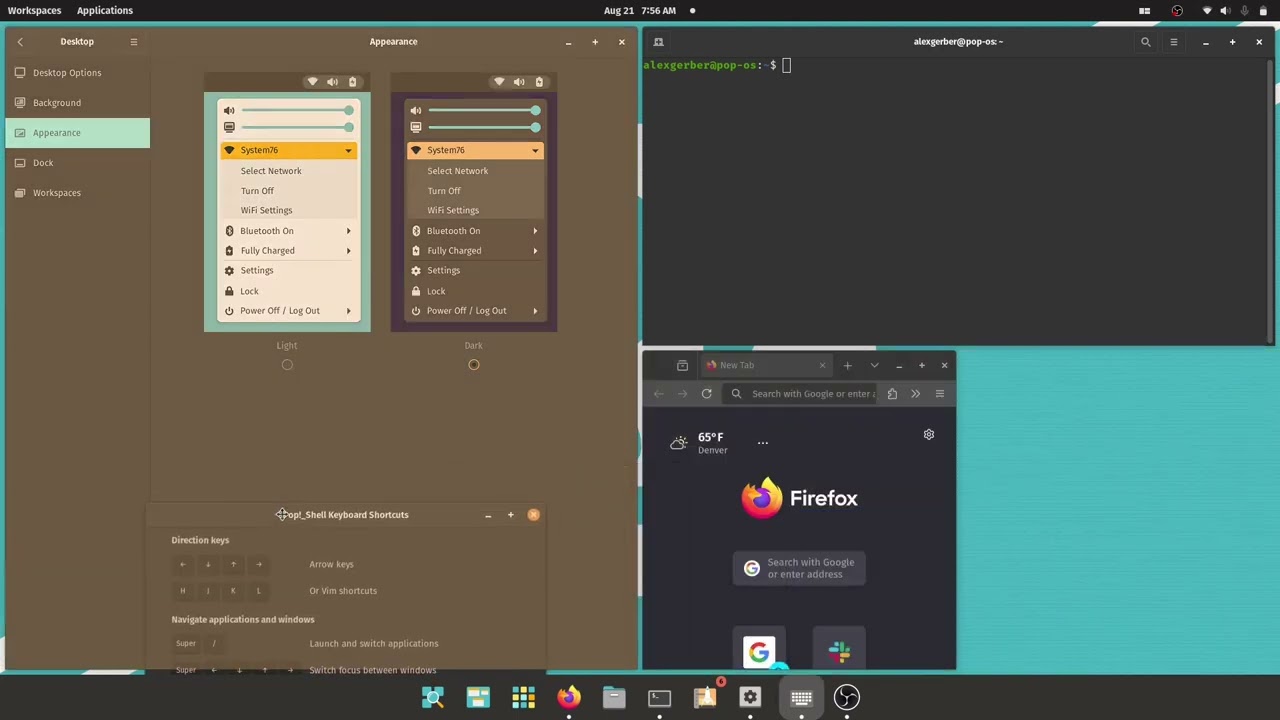
Task: Select the Light theme radio button
Action: coord(287,364)
